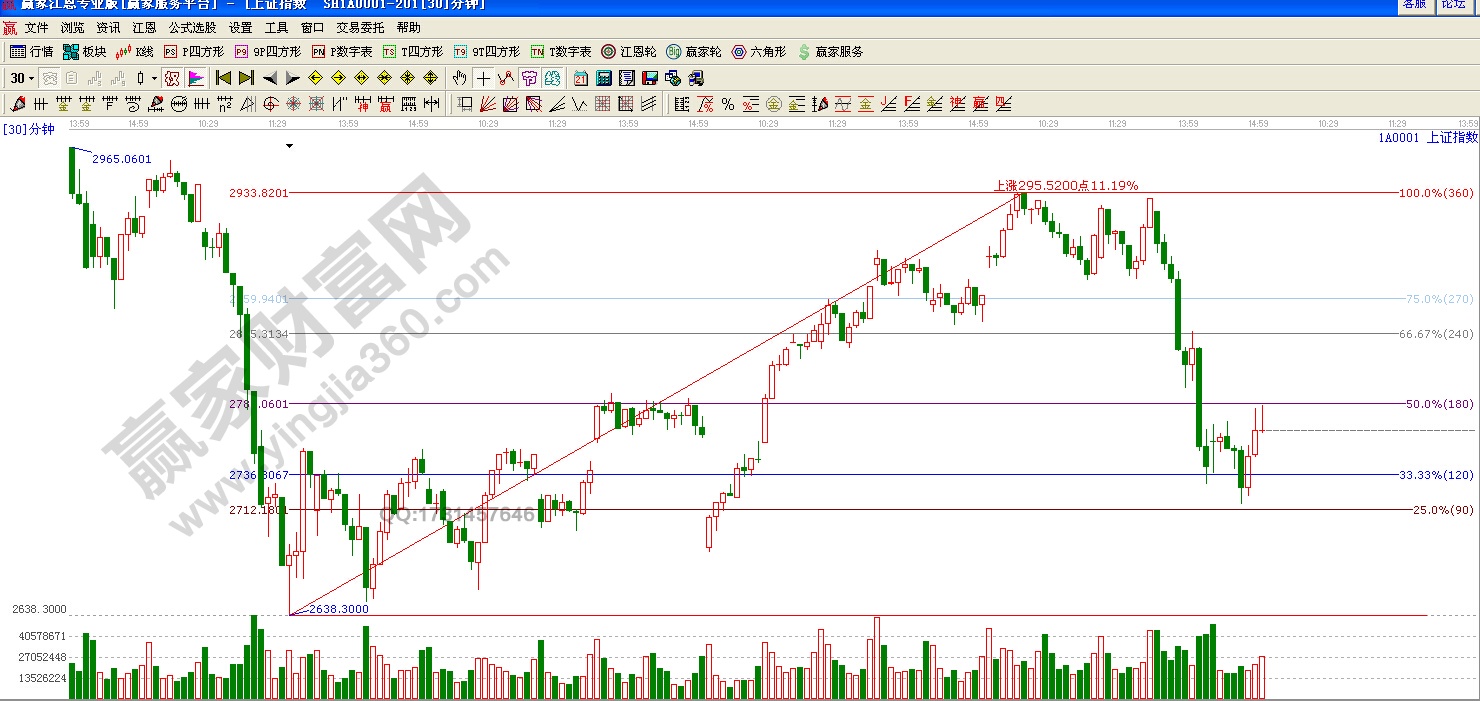Jump to first bar with skip-to-start icon
1480x701 pixels.
[x=223, y=78]
